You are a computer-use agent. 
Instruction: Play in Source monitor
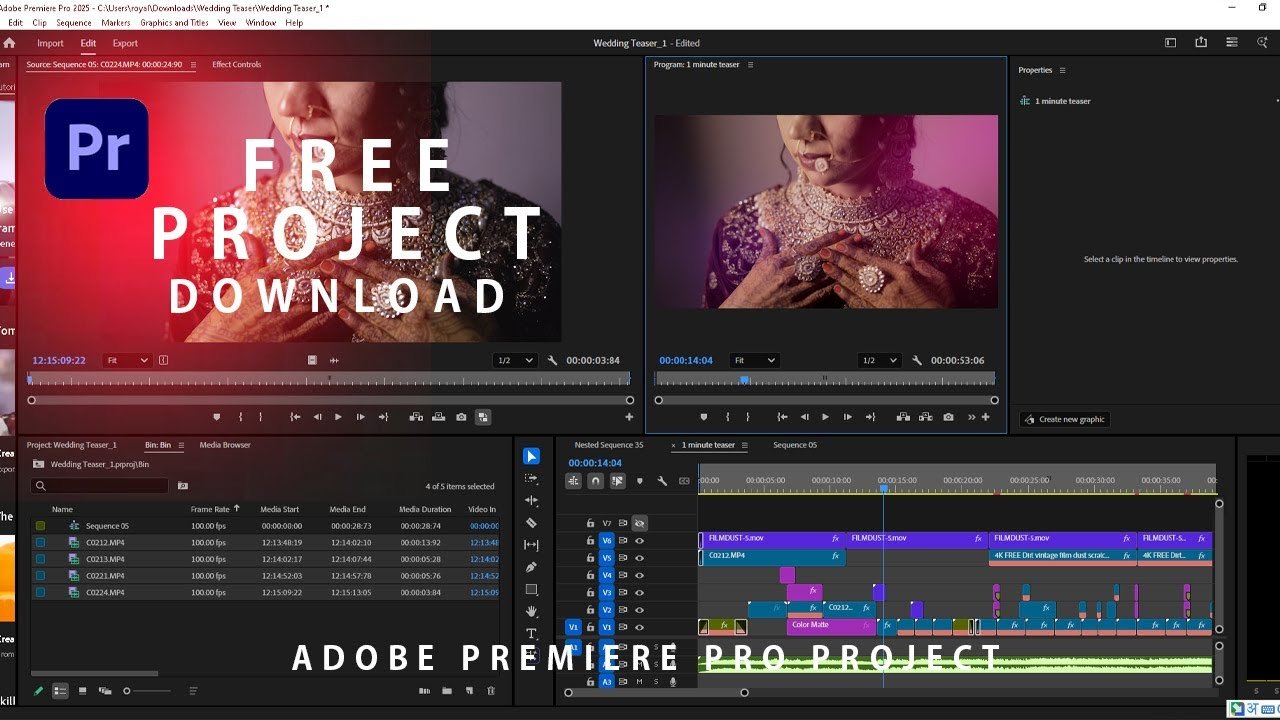[x=338, y=417]
